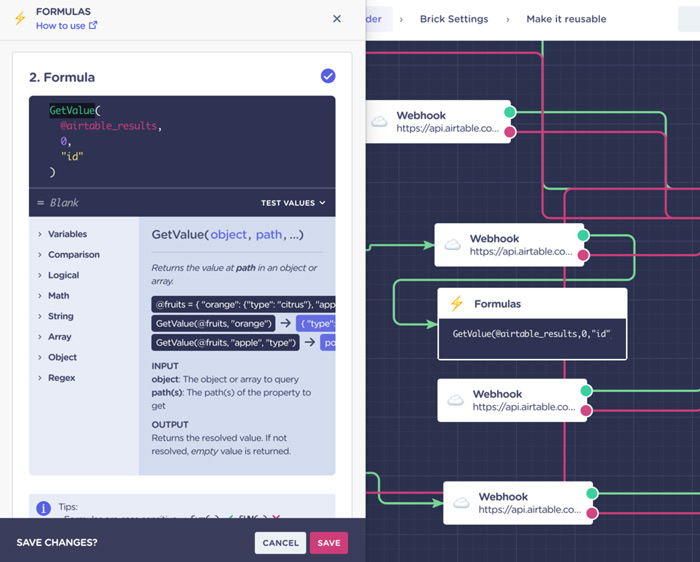This screenshot has width=700, height=562.
Task: Click the cloud icon of the Webhook above Formulas
Action: click(453, 245)
